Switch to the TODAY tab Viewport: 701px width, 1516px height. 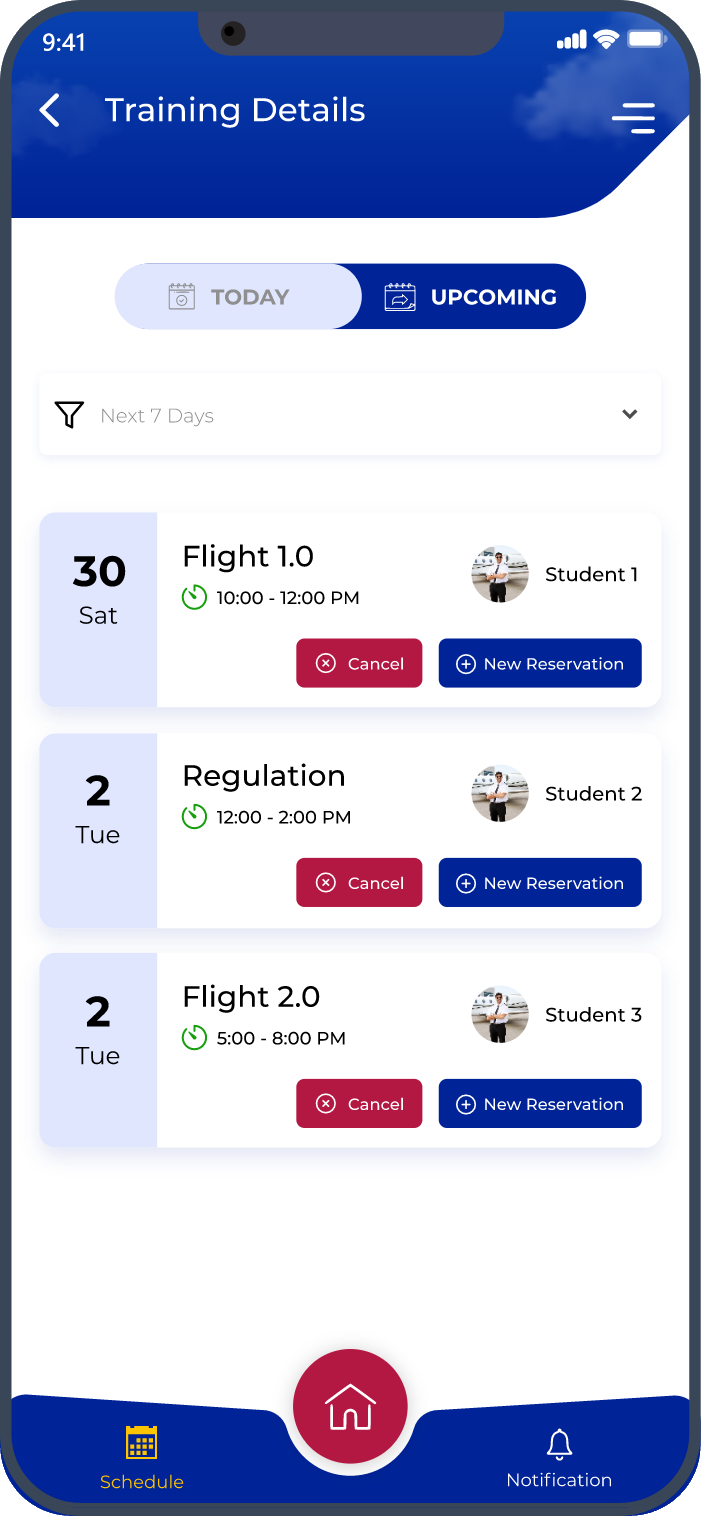coord(239,296)
